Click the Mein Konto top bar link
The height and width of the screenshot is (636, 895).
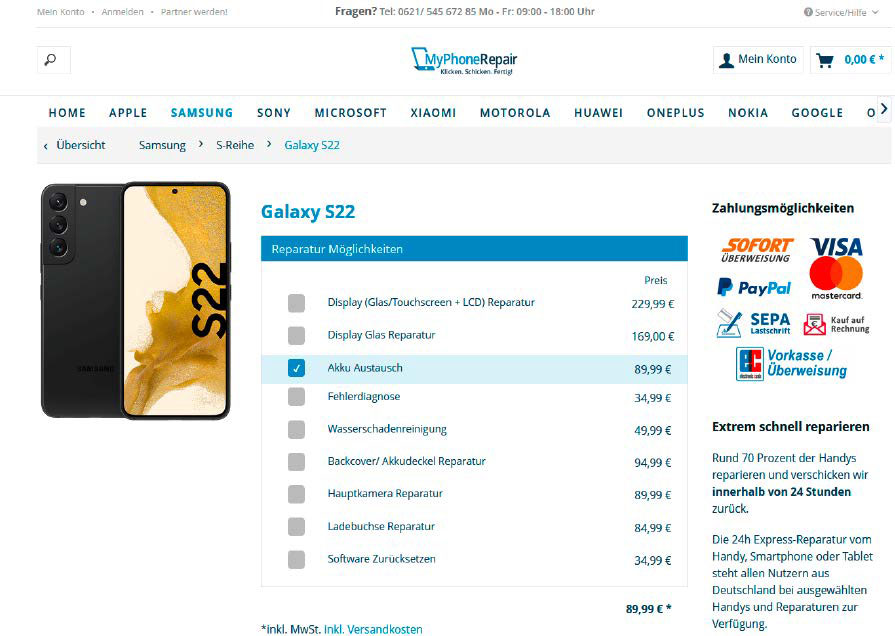pos(61,12)
